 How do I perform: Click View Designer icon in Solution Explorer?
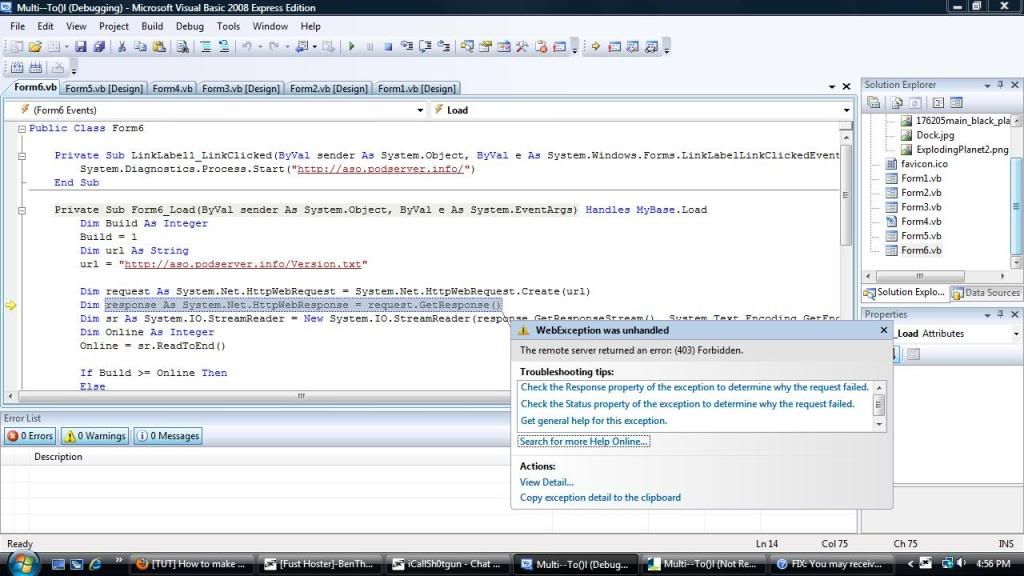957,103
